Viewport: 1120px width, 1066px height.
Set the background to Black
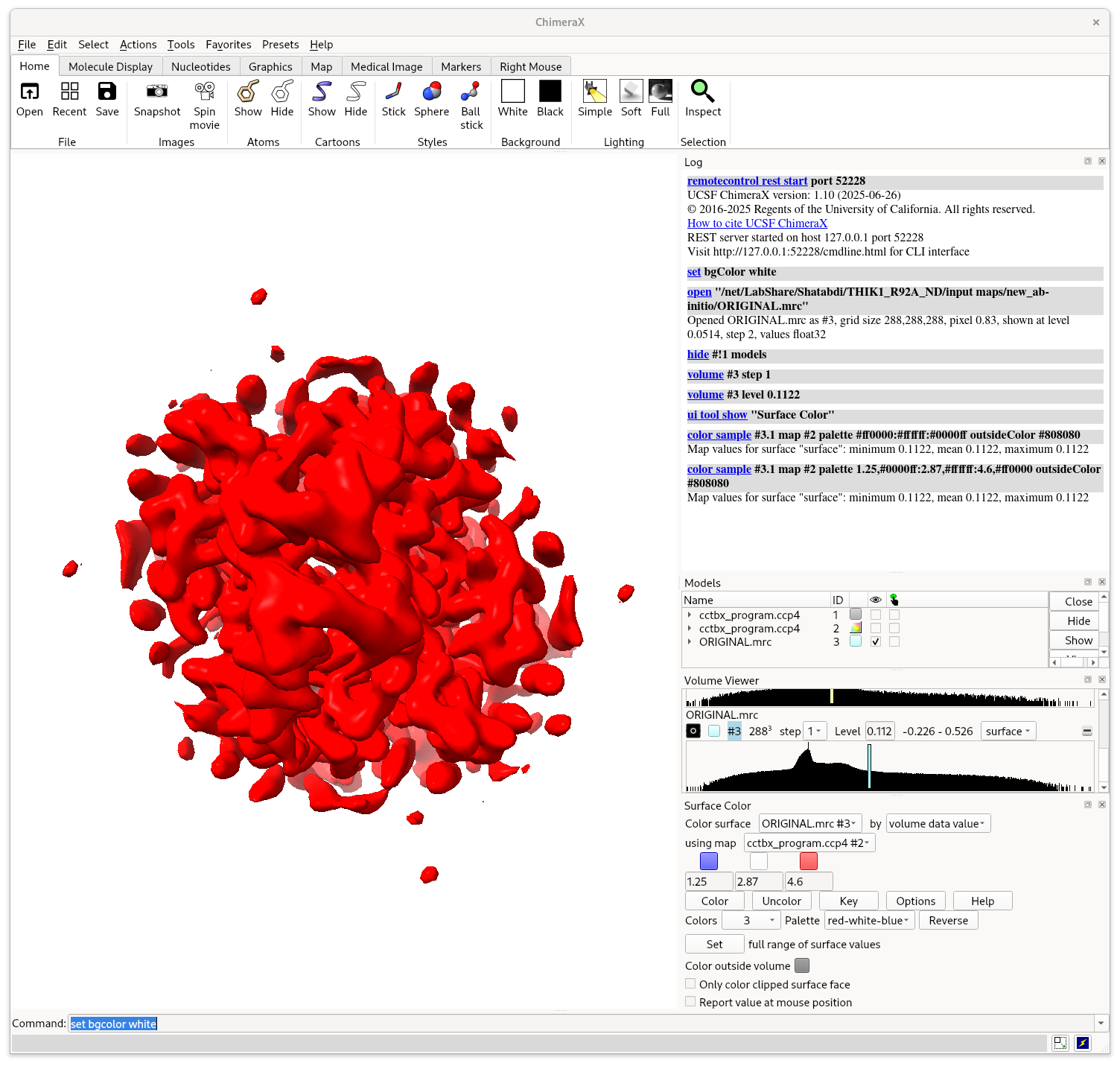pos(550,92)
